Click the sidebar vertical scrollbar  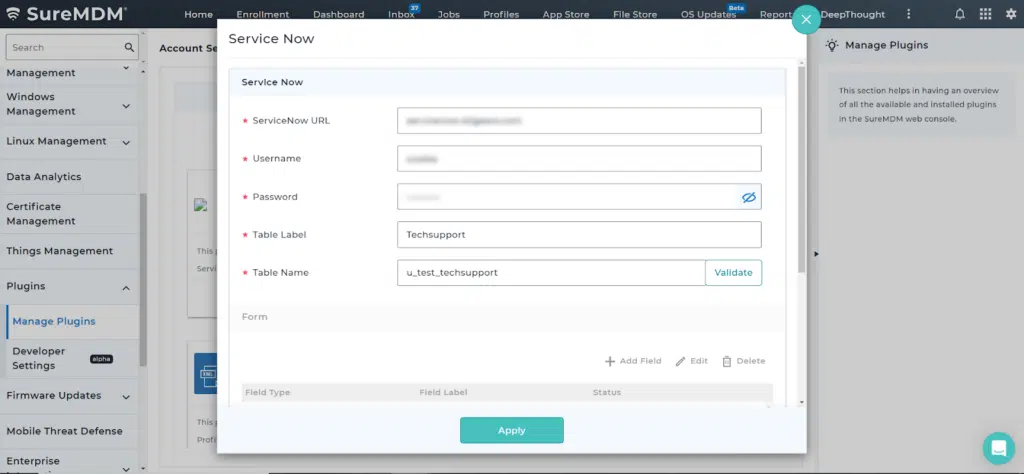tap(143, 279)
